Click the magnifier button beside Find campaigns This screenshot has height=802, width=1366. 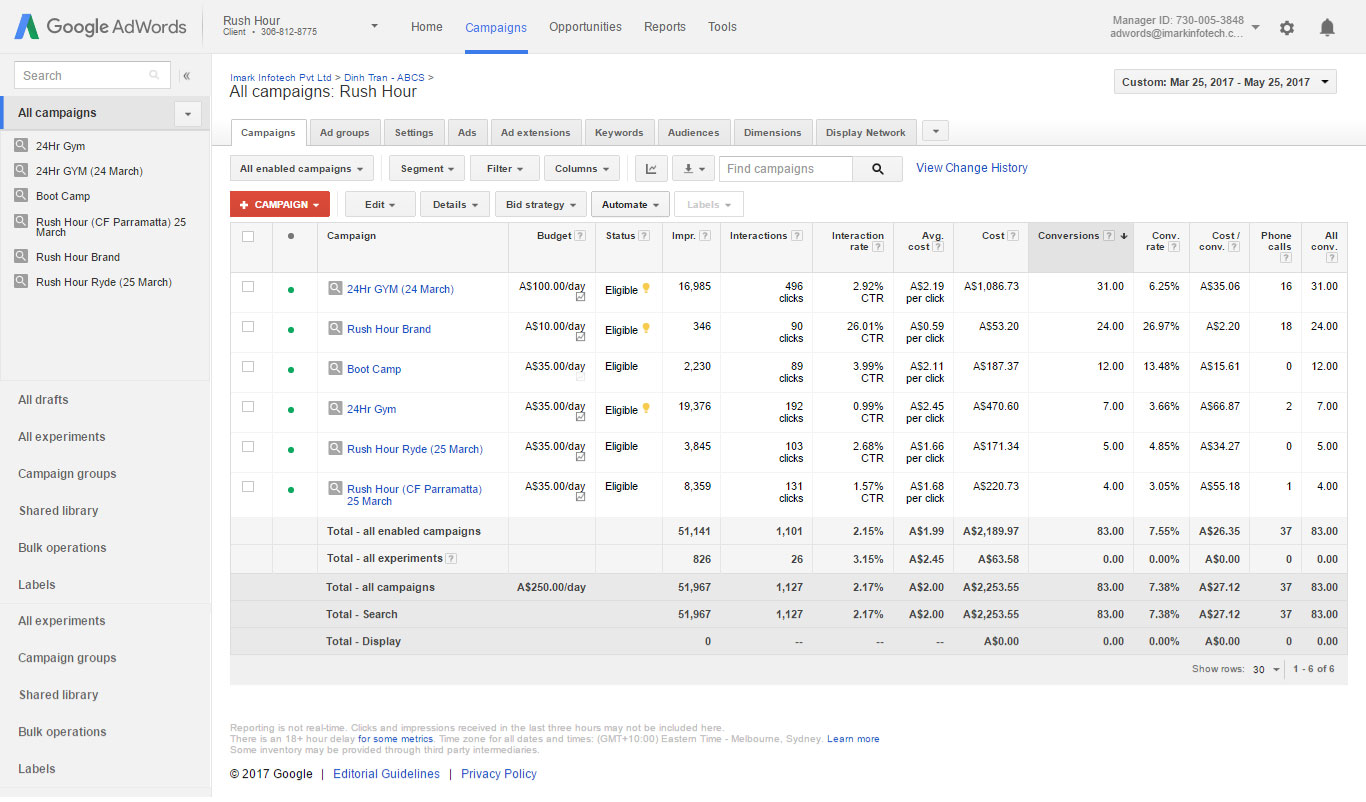(x=877, y=169)
